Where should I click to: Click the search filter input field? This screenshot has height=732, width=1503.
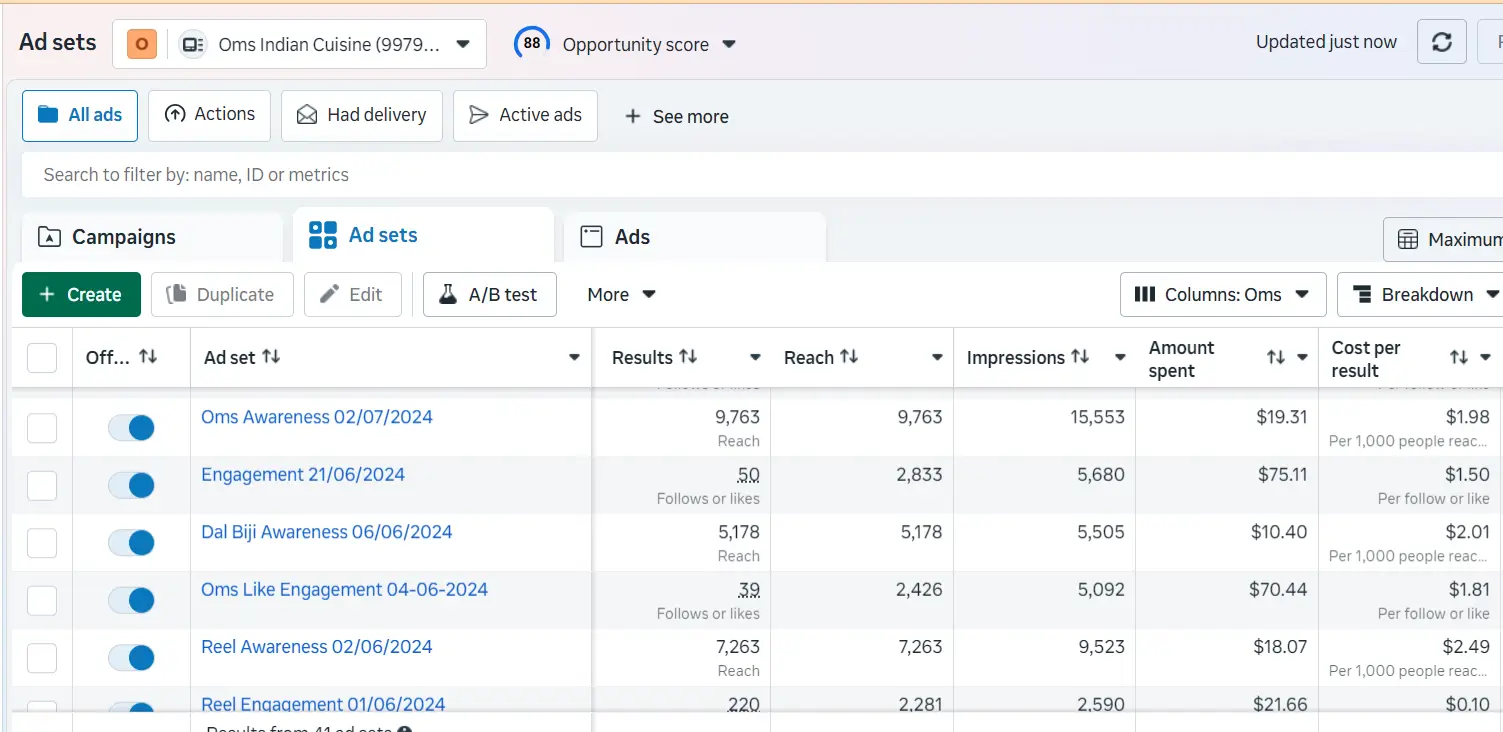(x=400, y=175)
